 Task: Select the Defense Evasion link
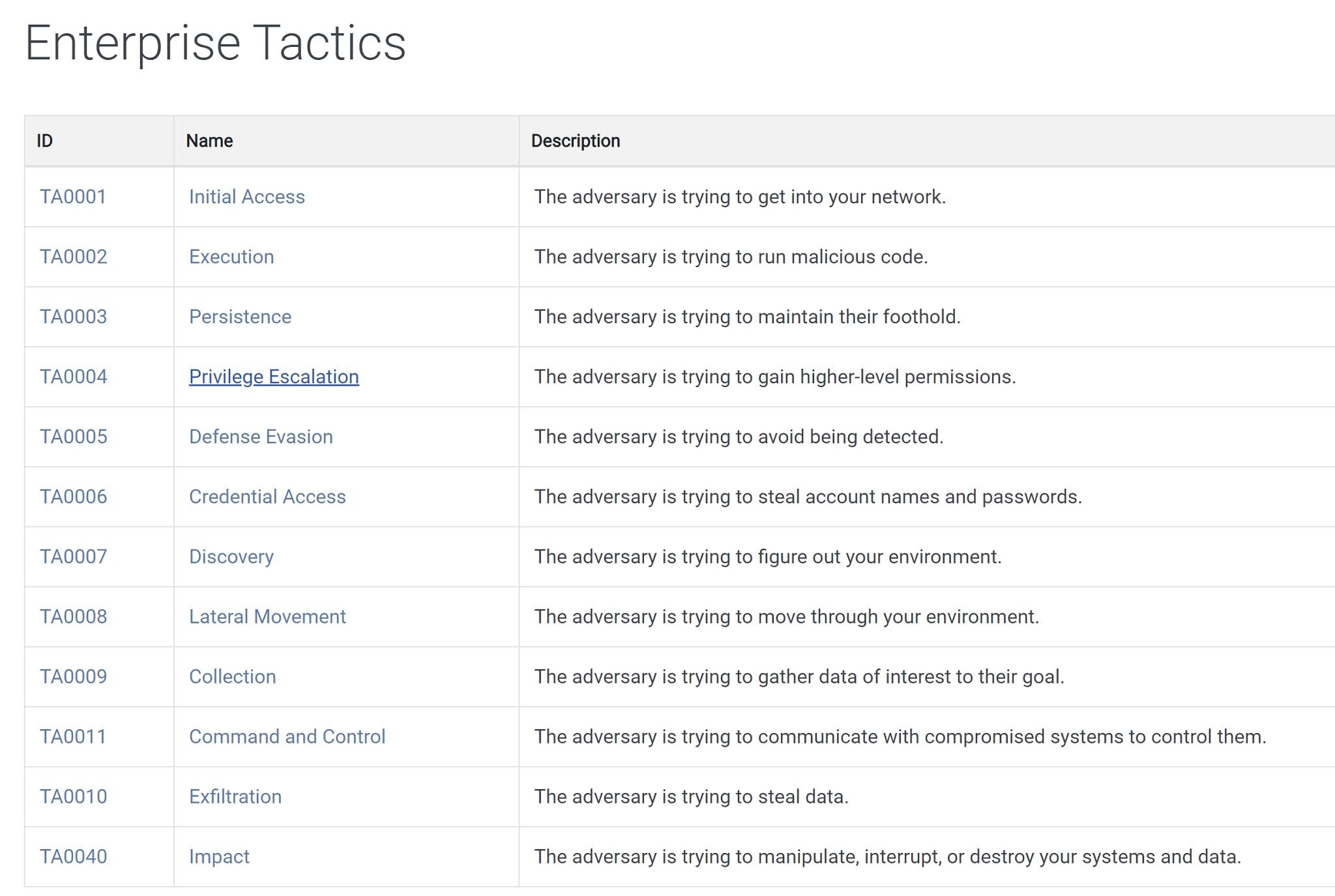[261, 437]
